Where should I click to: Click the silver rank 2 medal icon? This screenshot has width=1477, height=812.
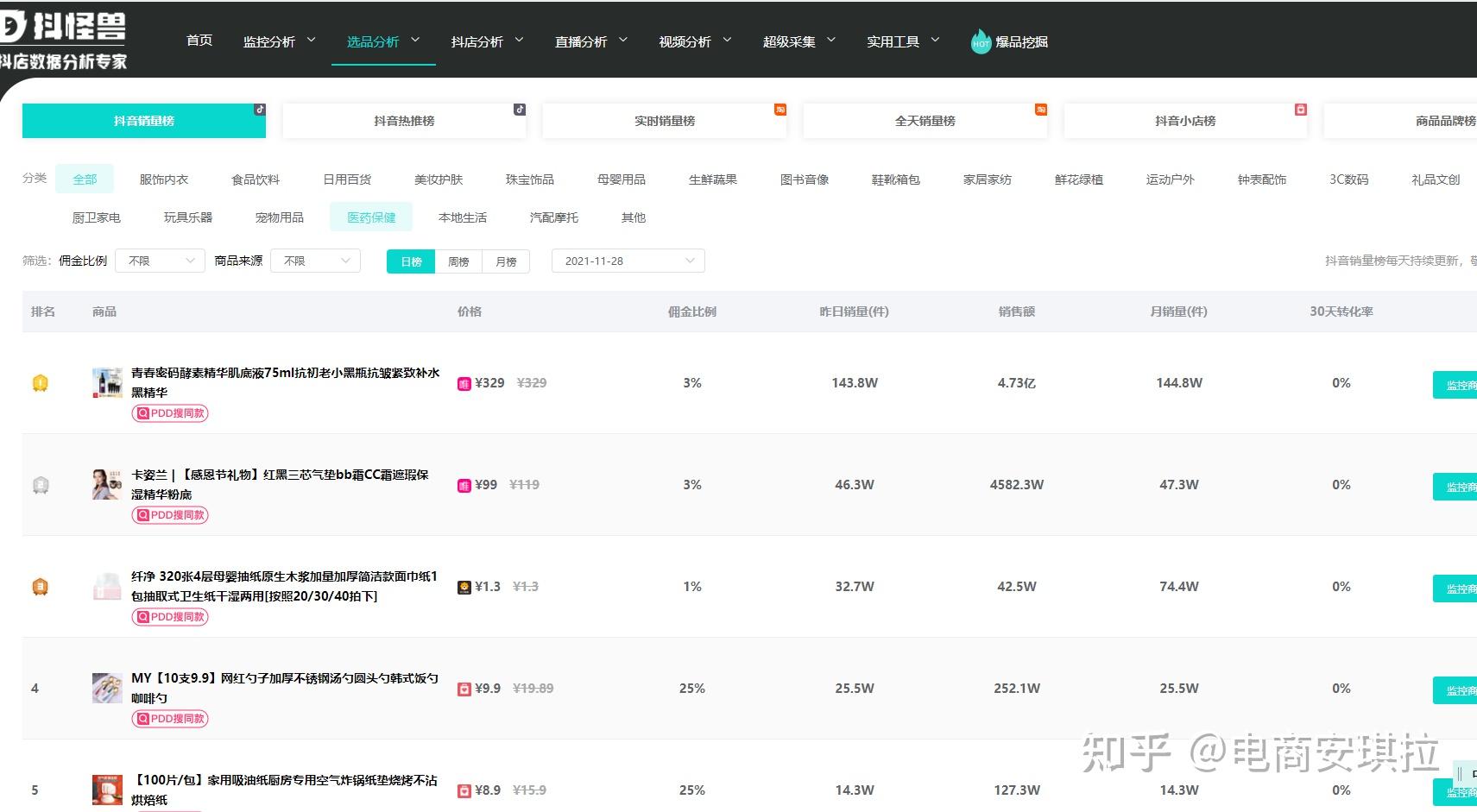[x=40, y=485]
